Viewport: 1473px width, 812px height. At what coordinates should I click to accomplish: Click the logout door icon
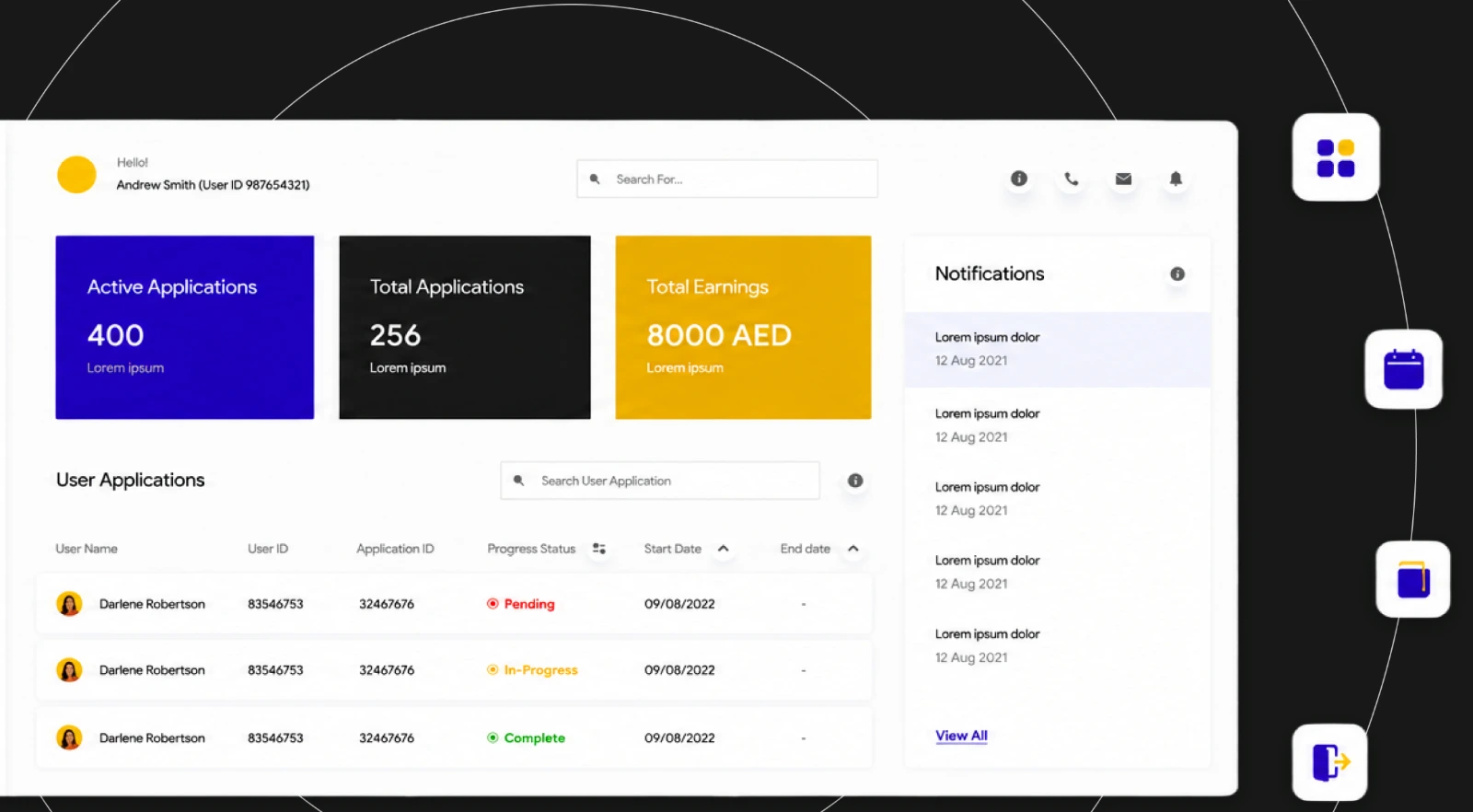(x=1329, y=762)
